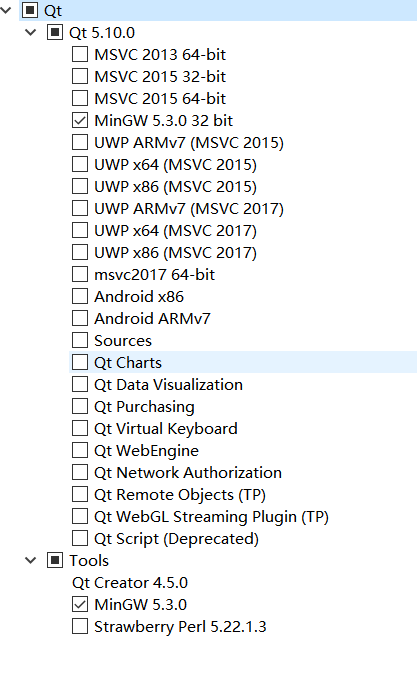This screenshot has width=417, height=688.
Task: Select the 'Qt Creator 4.5.0' row text
Action: pyautogui.click(x=130, y=583)
